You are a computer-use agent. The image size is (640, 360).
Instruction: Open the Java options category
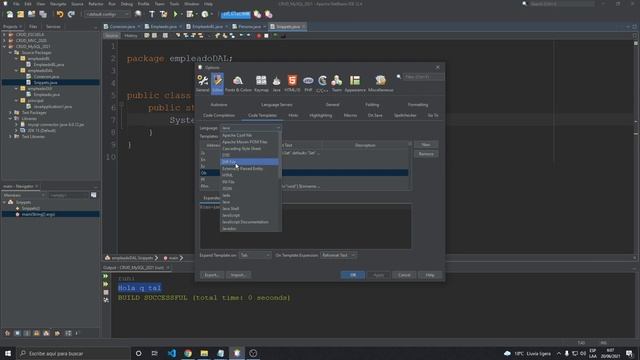tap(276, 84)
